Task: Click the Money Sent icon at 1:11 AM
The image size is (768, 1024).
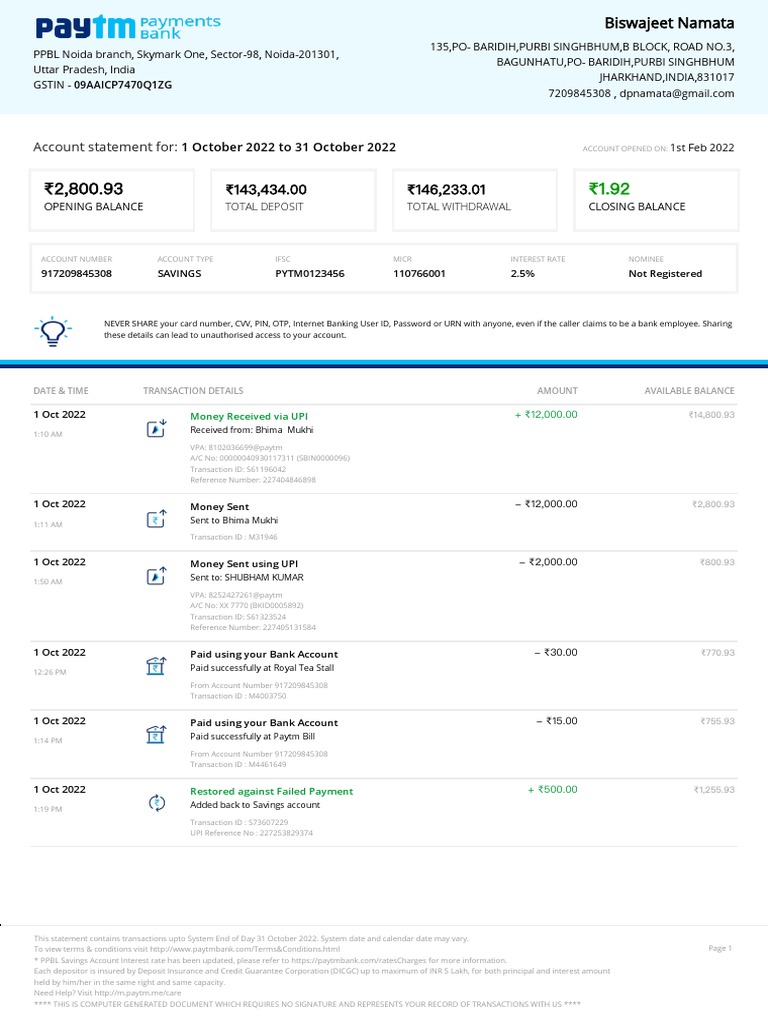Action: click(156, 519)
